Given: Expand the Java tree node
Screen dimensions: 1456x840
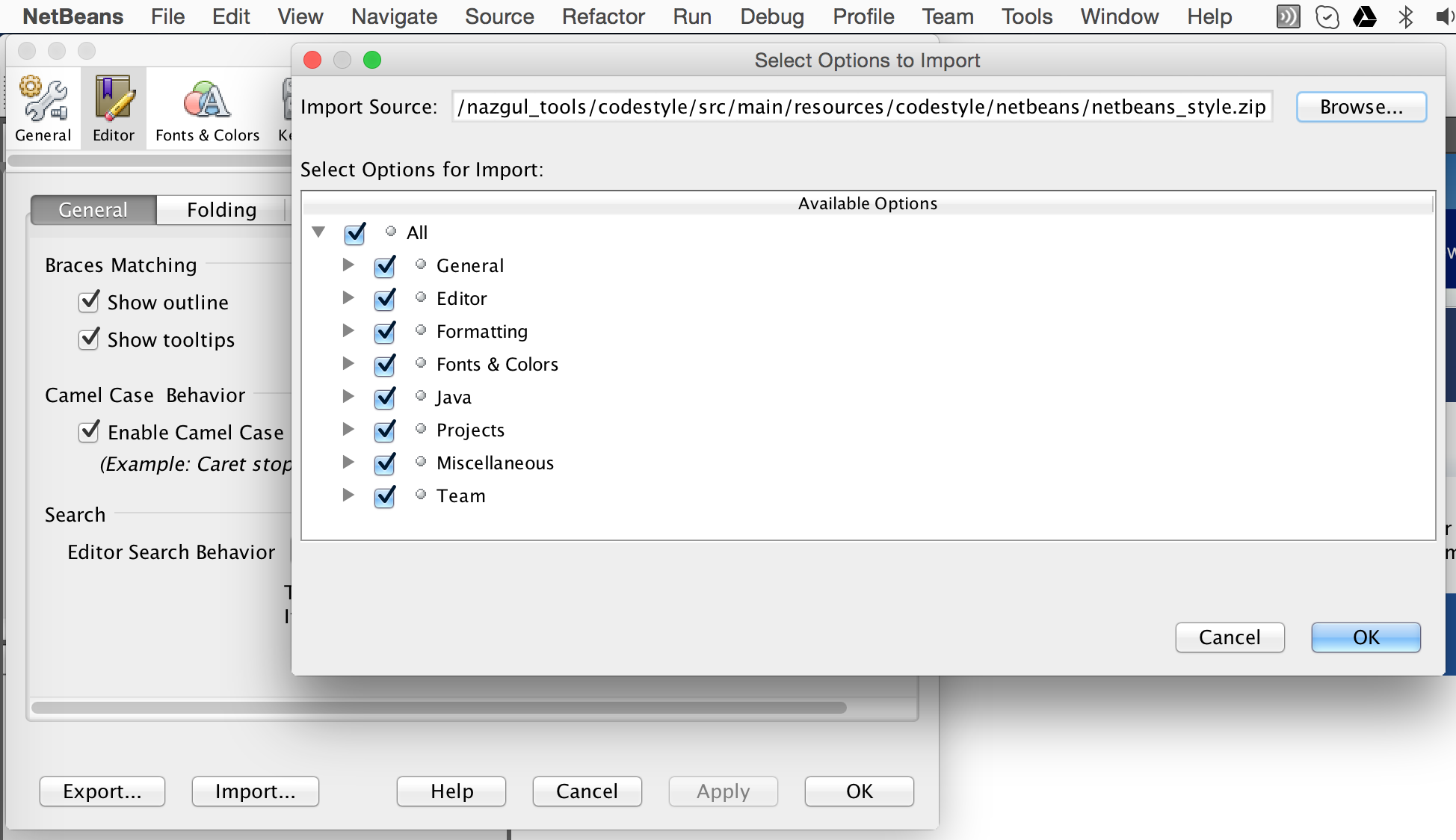Looking at the screenshot, I should (348, 396).
